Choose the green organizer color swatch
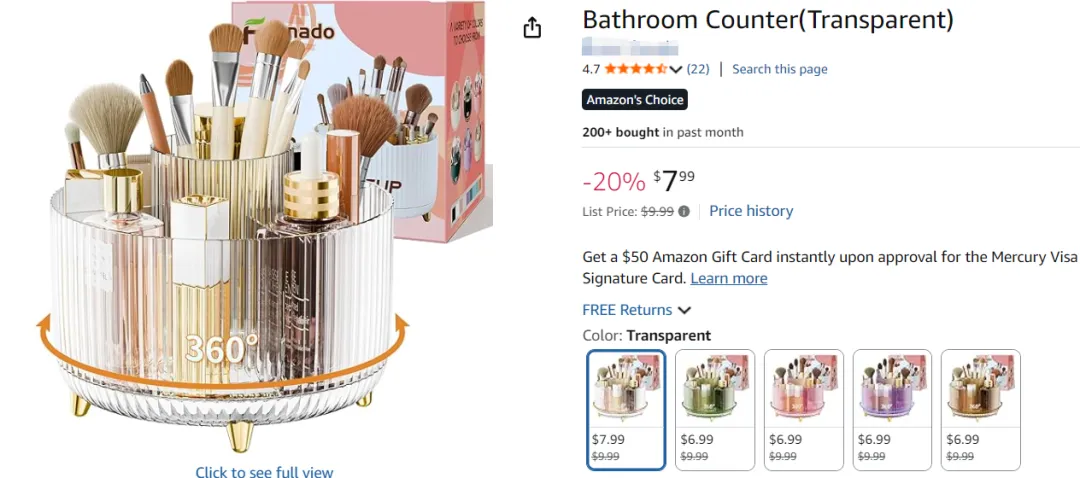Viewport: 1080px width, 478px height. pos(713,409)
